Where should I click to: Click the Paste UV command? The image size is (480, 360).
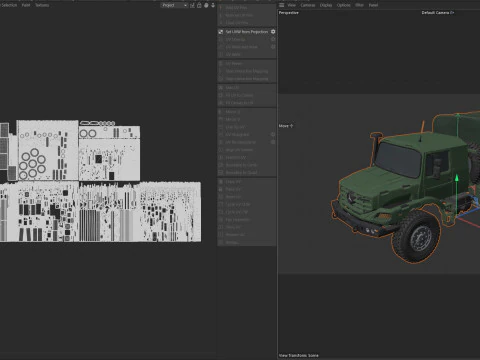233,189
